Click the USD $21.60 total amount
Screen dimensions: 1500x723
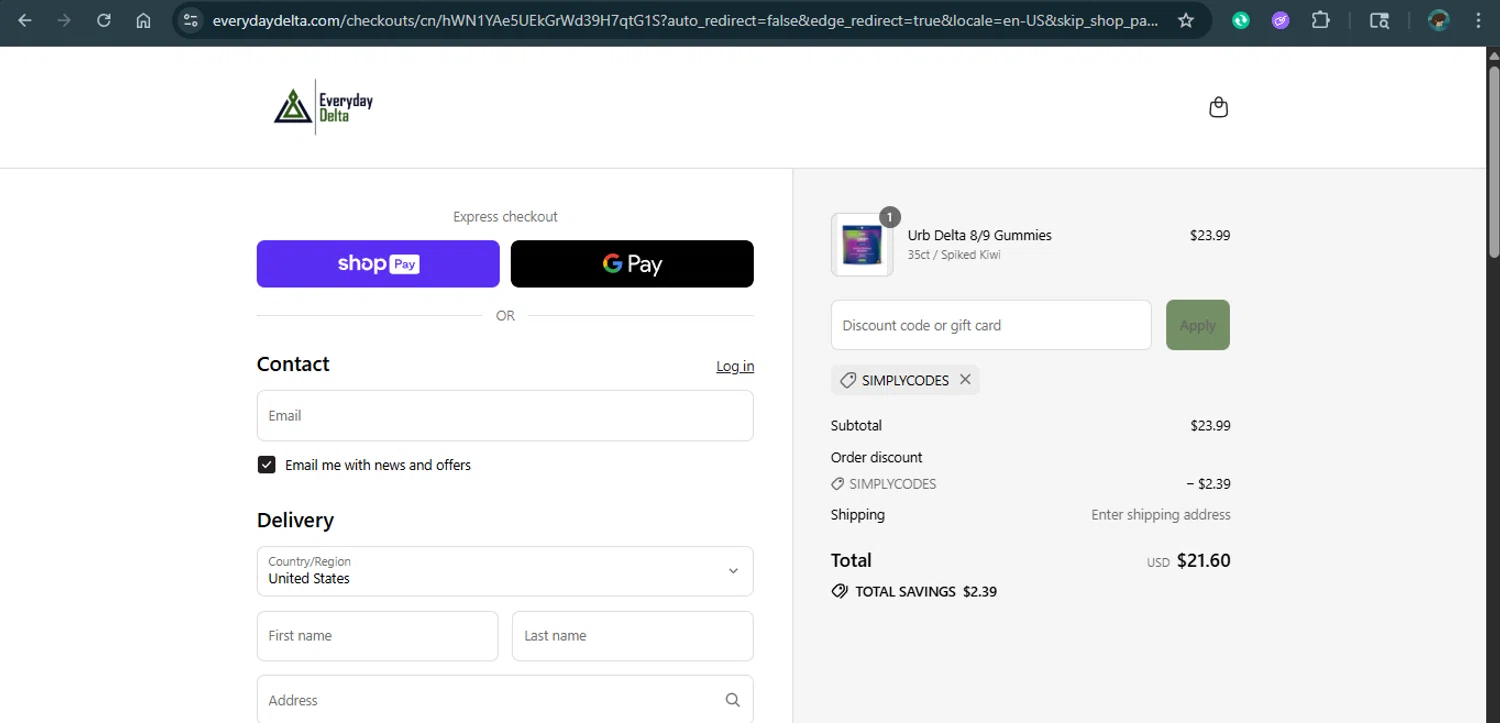click(1189, 561)
